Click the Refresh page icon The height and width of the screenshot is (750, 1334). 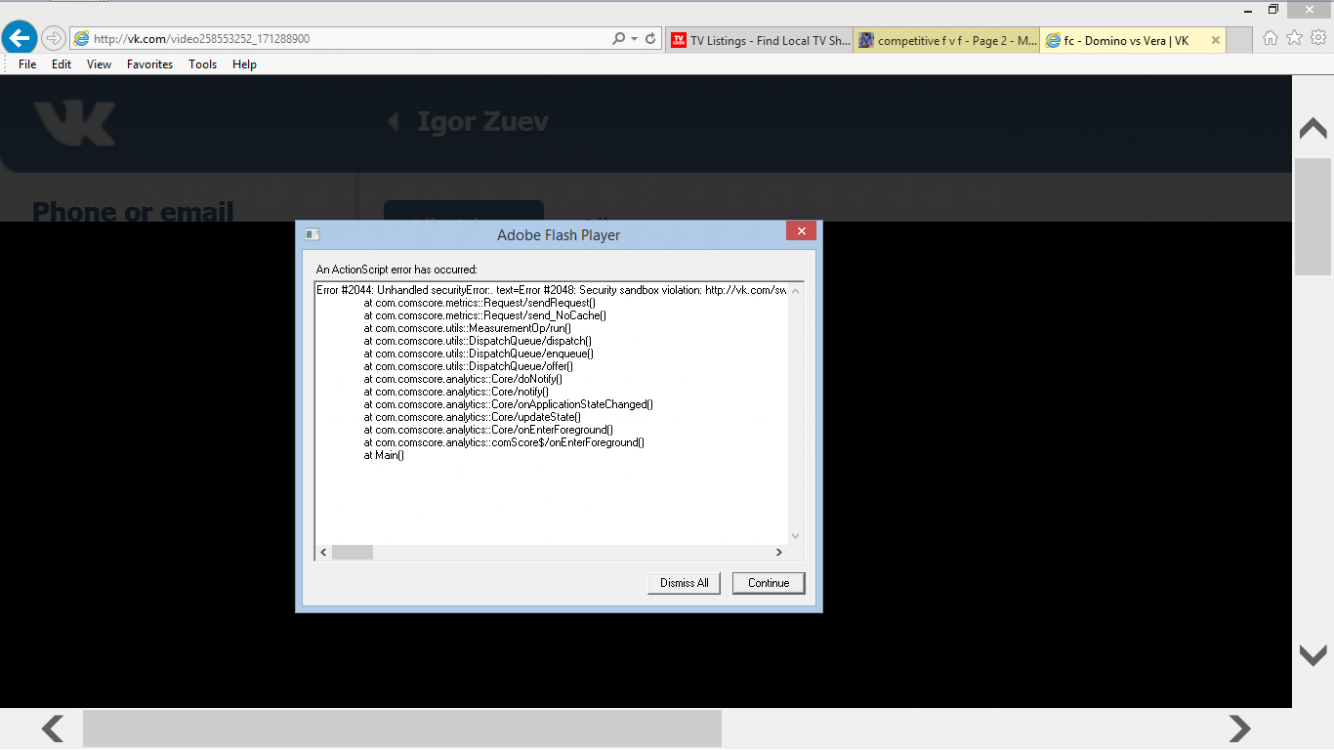[651, 39]
